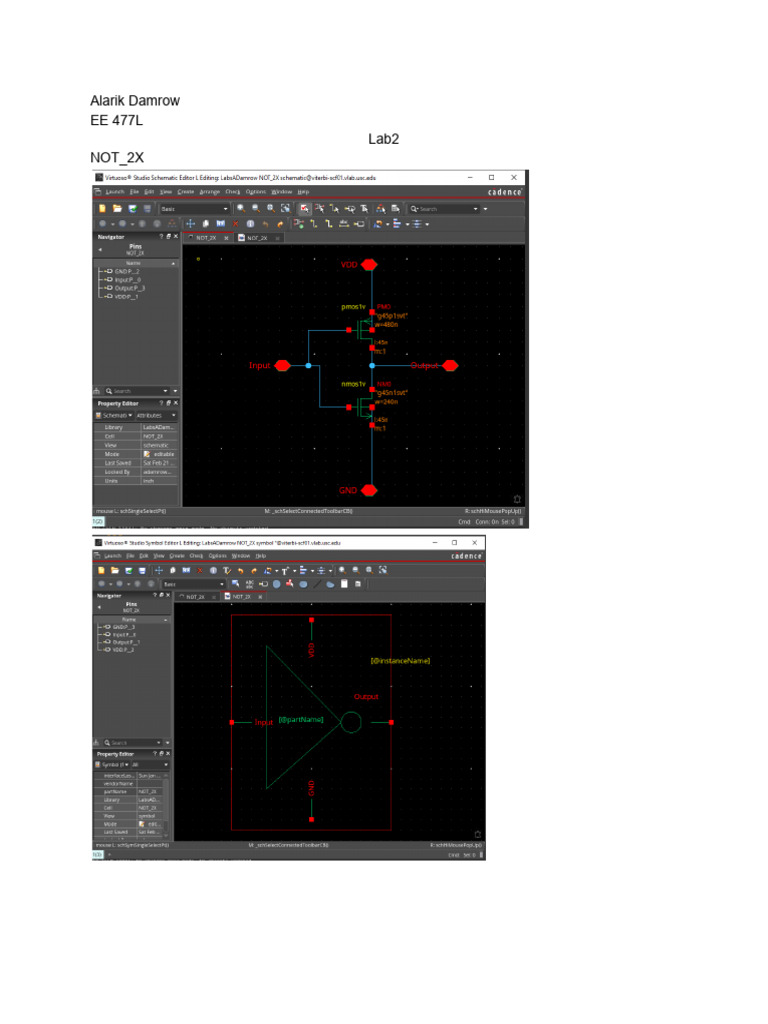Select GND pin on schematic canvas
This screenshot has width=768, height=1024.
click(369, 490)
